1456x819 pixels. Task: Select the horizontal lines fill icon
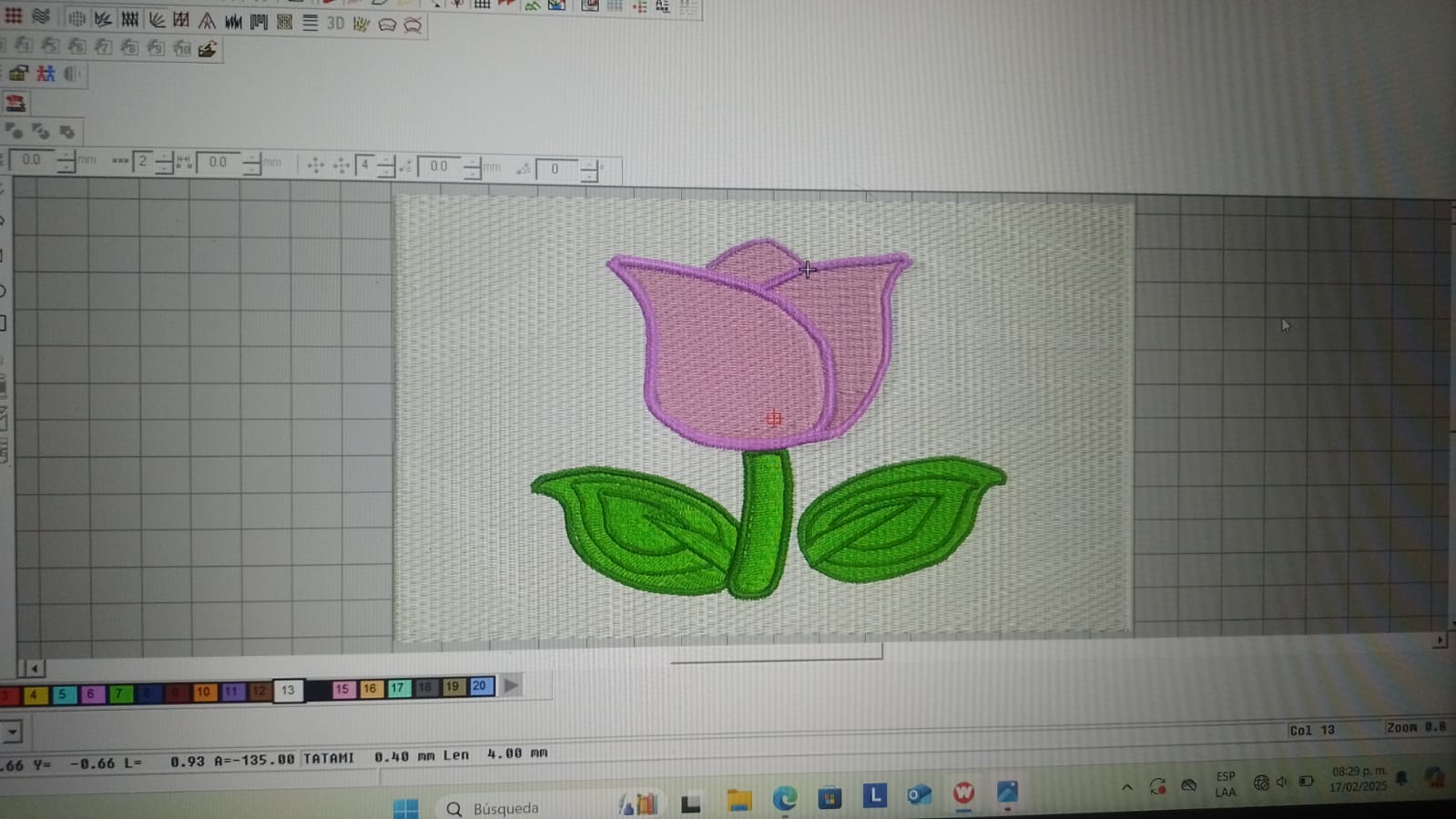(310, 23)
